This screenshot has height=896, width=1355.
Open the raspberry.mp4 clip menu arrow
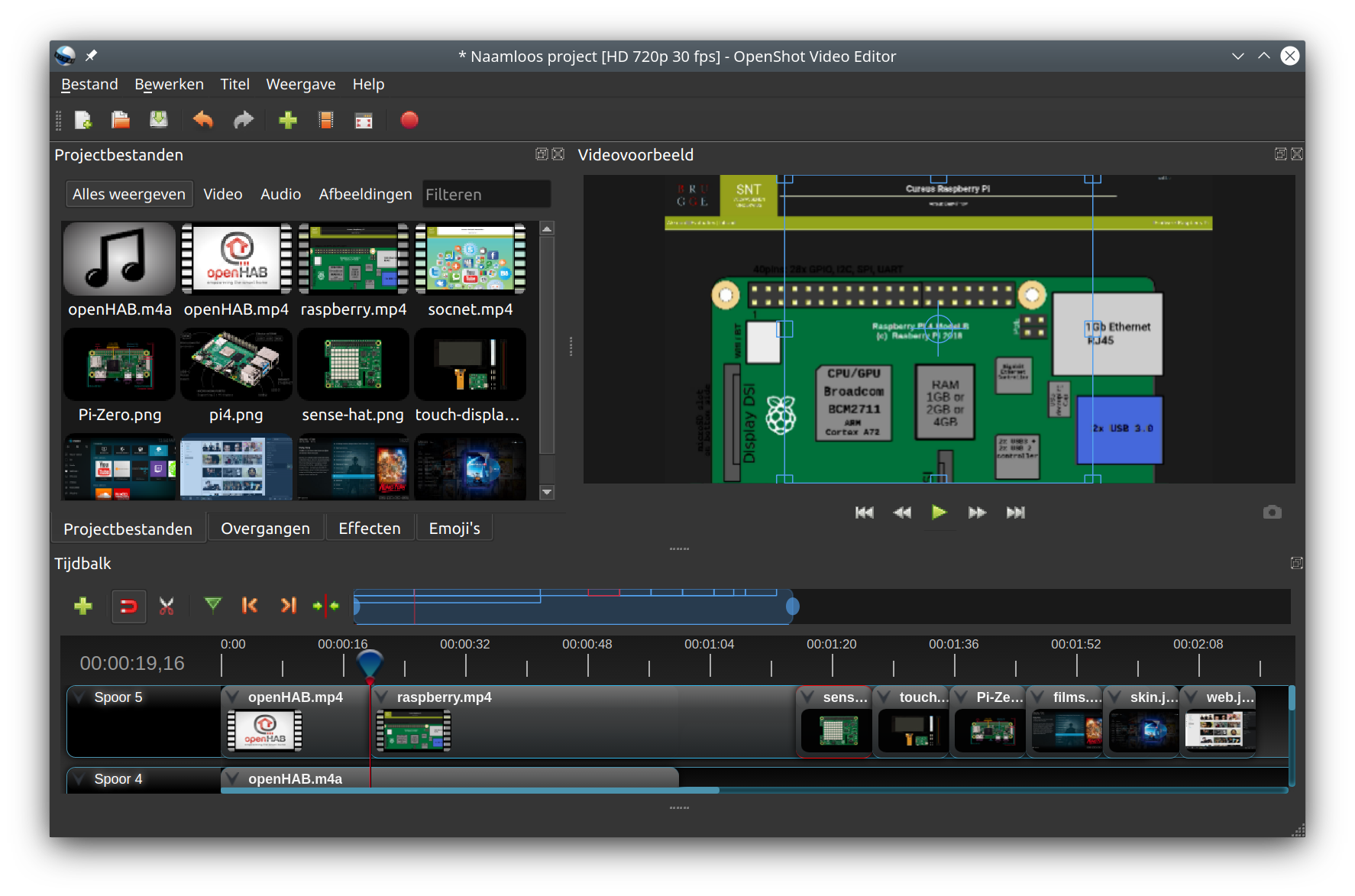tap(382, 697)
